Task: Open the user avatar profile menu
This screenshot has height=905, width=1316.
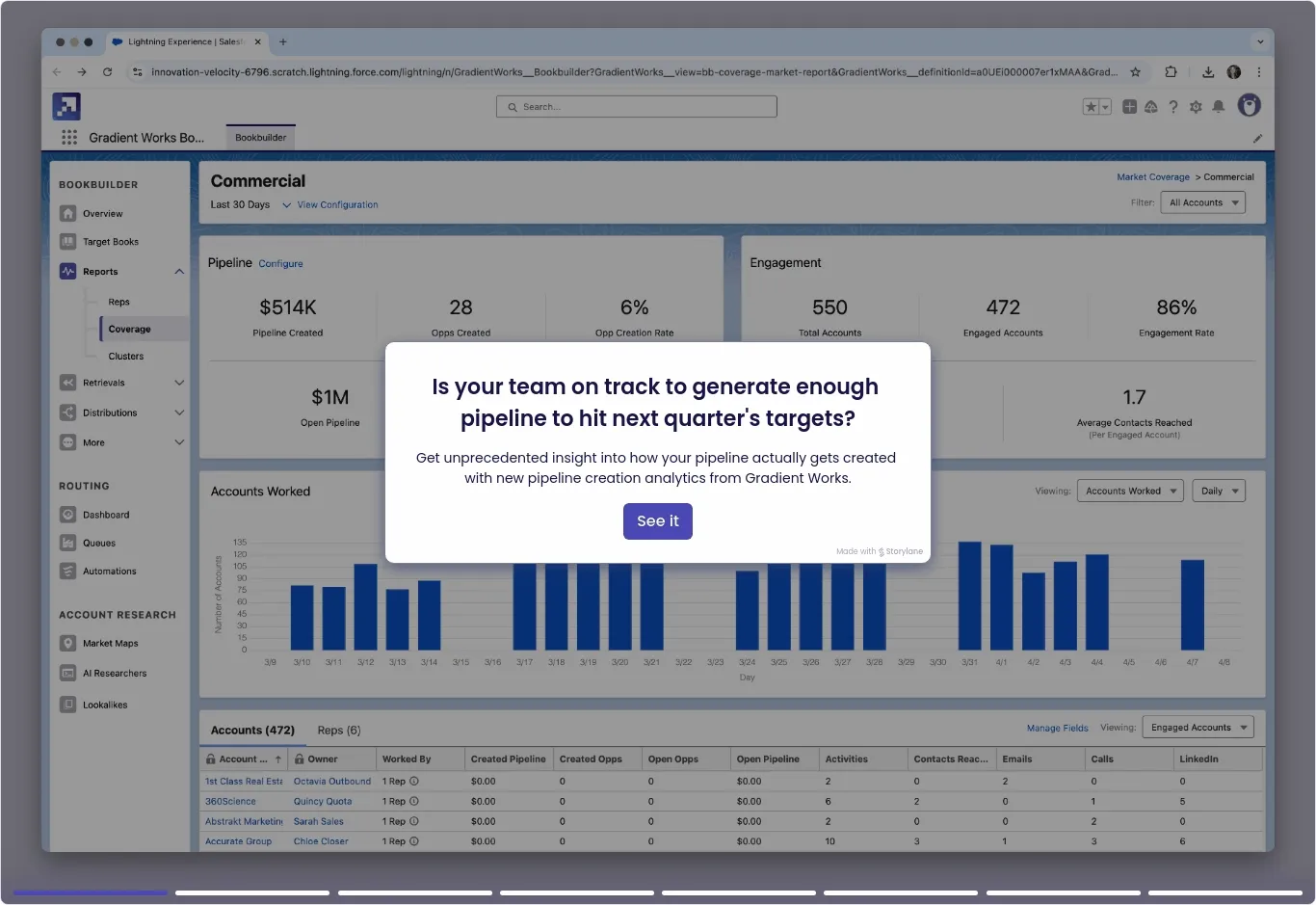Action: point(1250,106)
